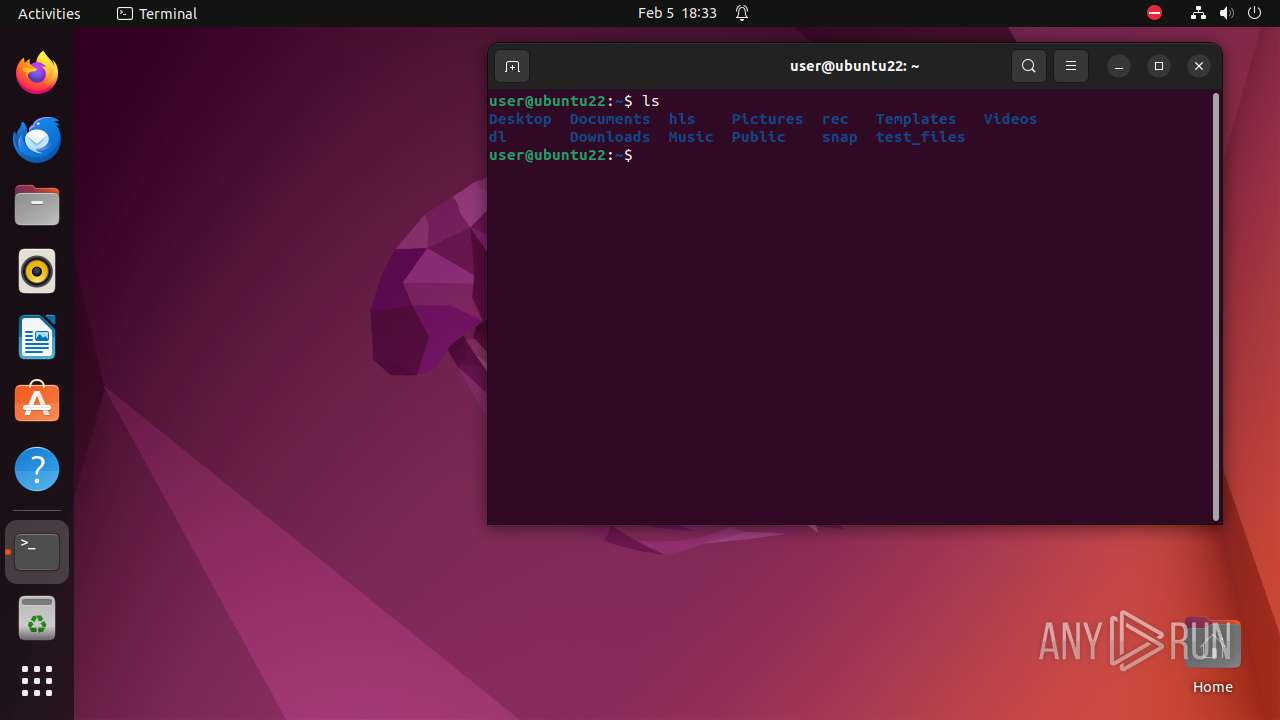Screen dimensions: 1280x720
Task: Open Rhythmbox music player
Action: [37, 271]
